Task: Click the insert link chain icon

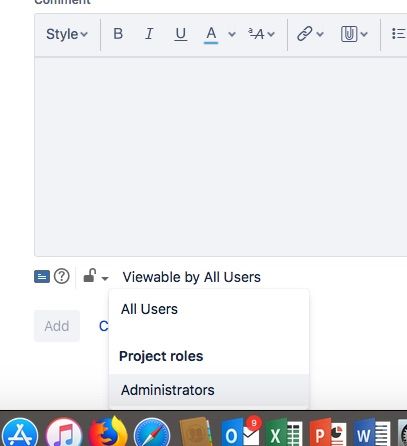Action: 305,34
